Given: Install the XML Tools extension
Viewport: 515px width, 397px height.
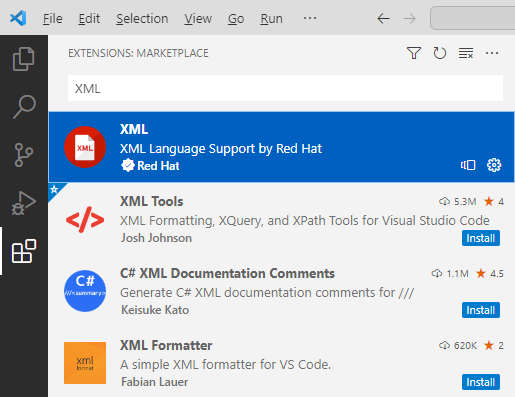Looking at the screenshot, I should (x=481, y=238).
